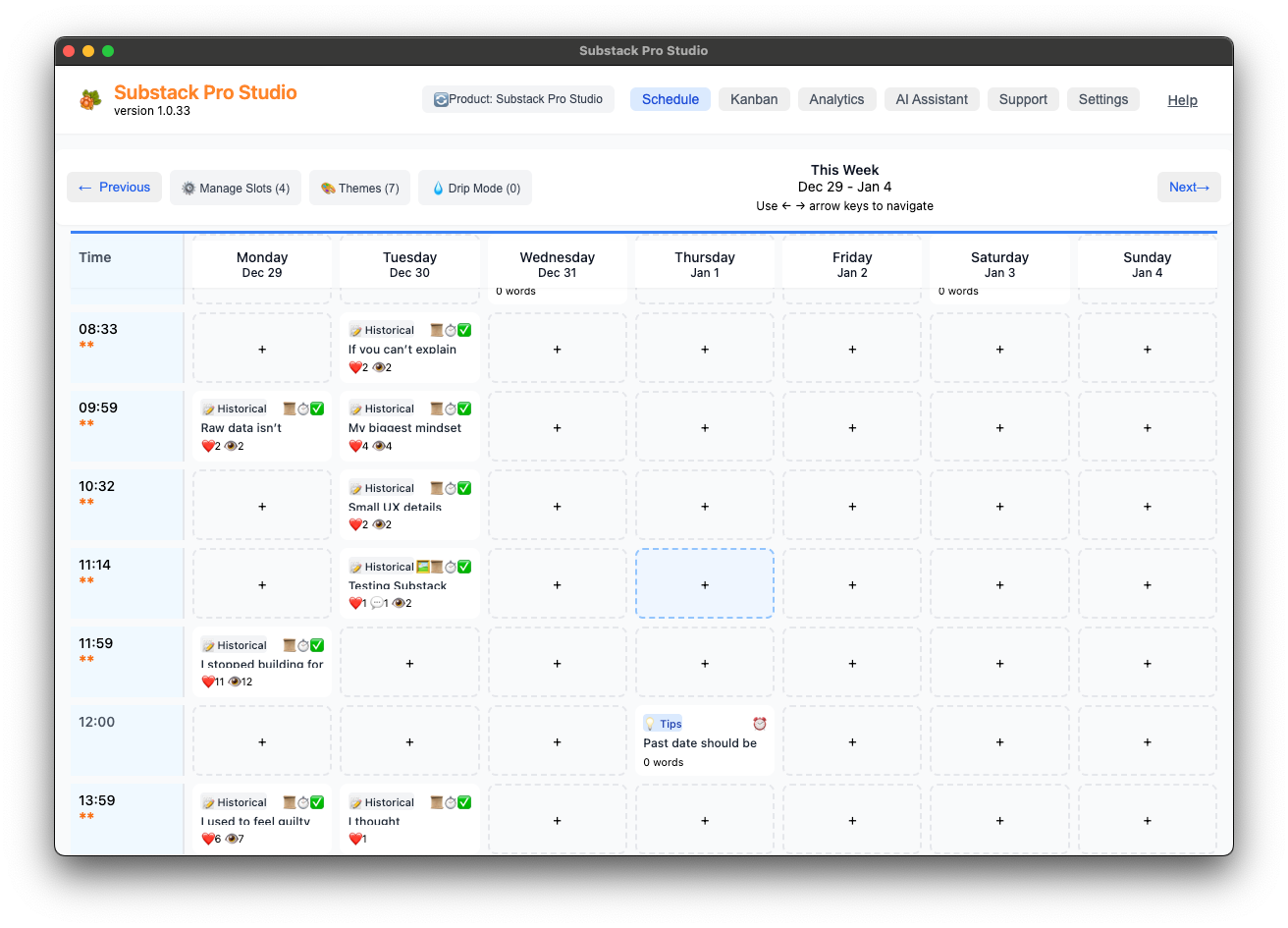This screenshot has height=928, width=1288.
Task: Click comment bubble icon on Testing Substack card
Action: tap(377, 603)
